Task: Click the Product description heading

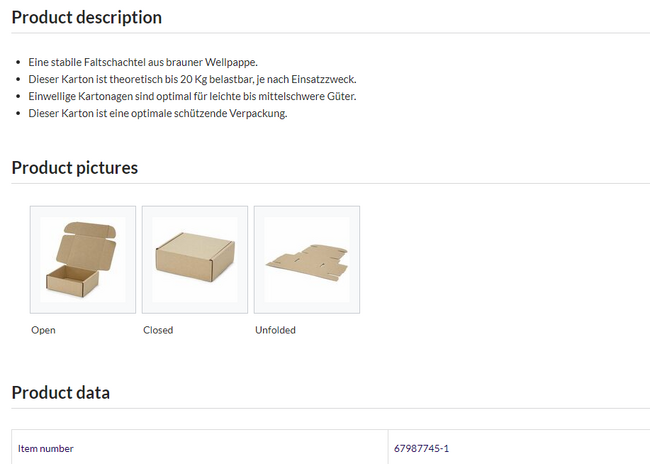Action: click(x=87, y=17)
